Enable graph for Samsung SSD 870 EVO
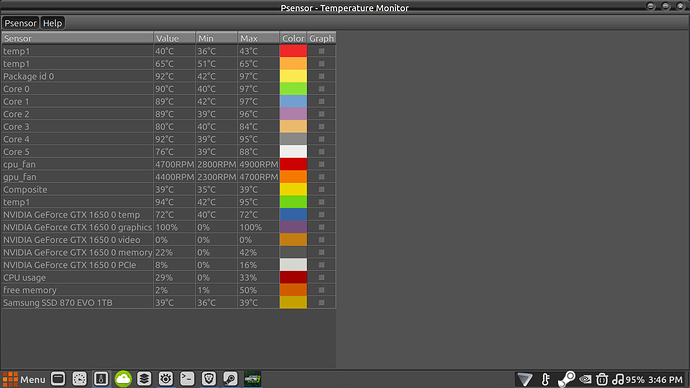The height and width of the screenshot is (388, 690). [x=322, y=303]
